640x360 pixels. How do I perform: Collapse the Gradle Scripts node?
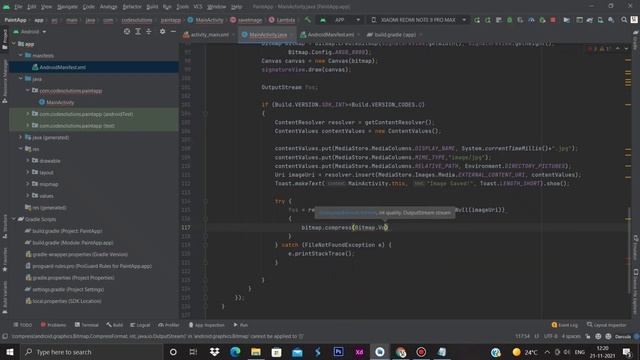pyautogui.click(x=14, y=219)
